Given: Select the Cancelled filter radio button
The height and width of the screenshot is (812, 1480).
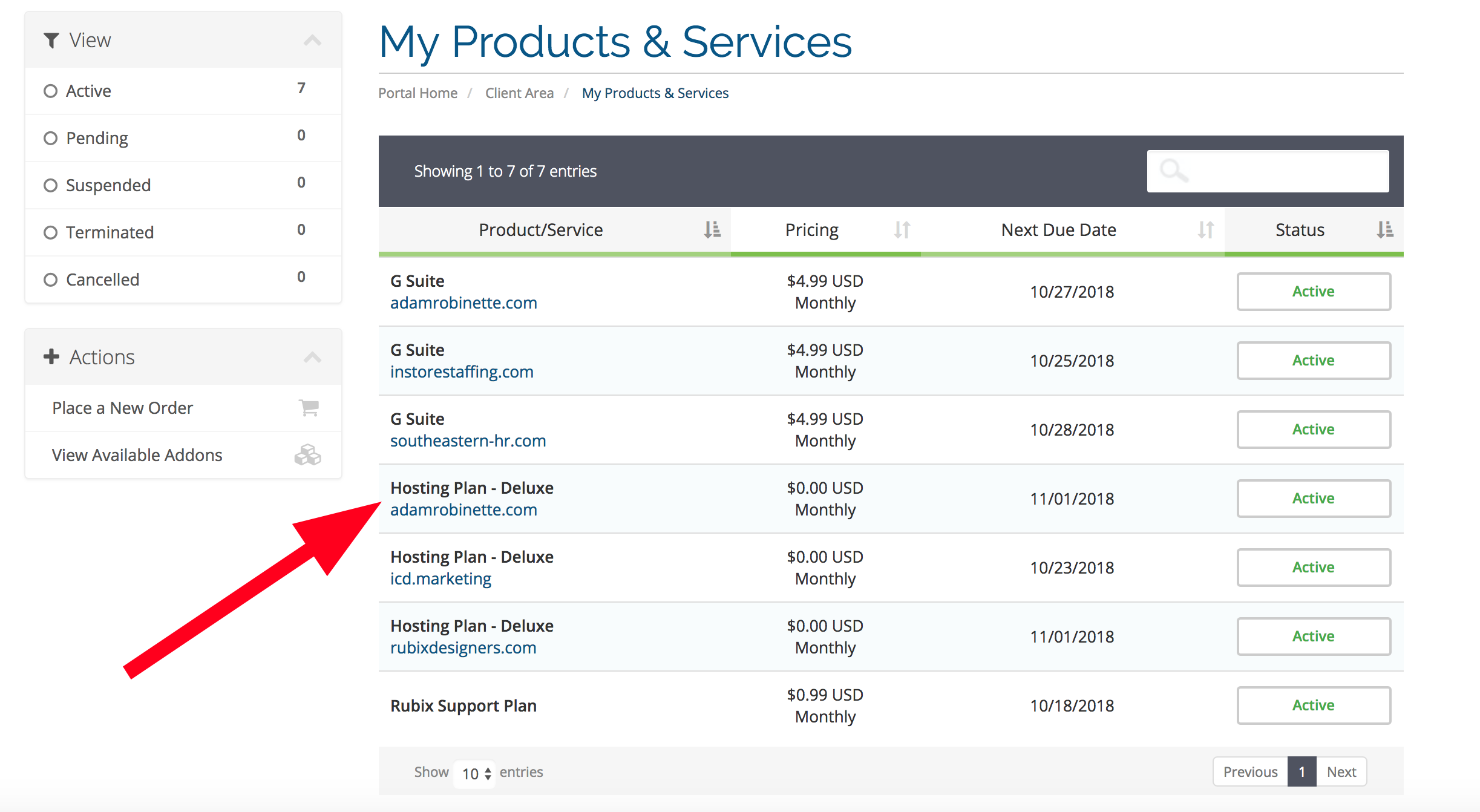Looking at the screenshot, I should click(51, 280).
